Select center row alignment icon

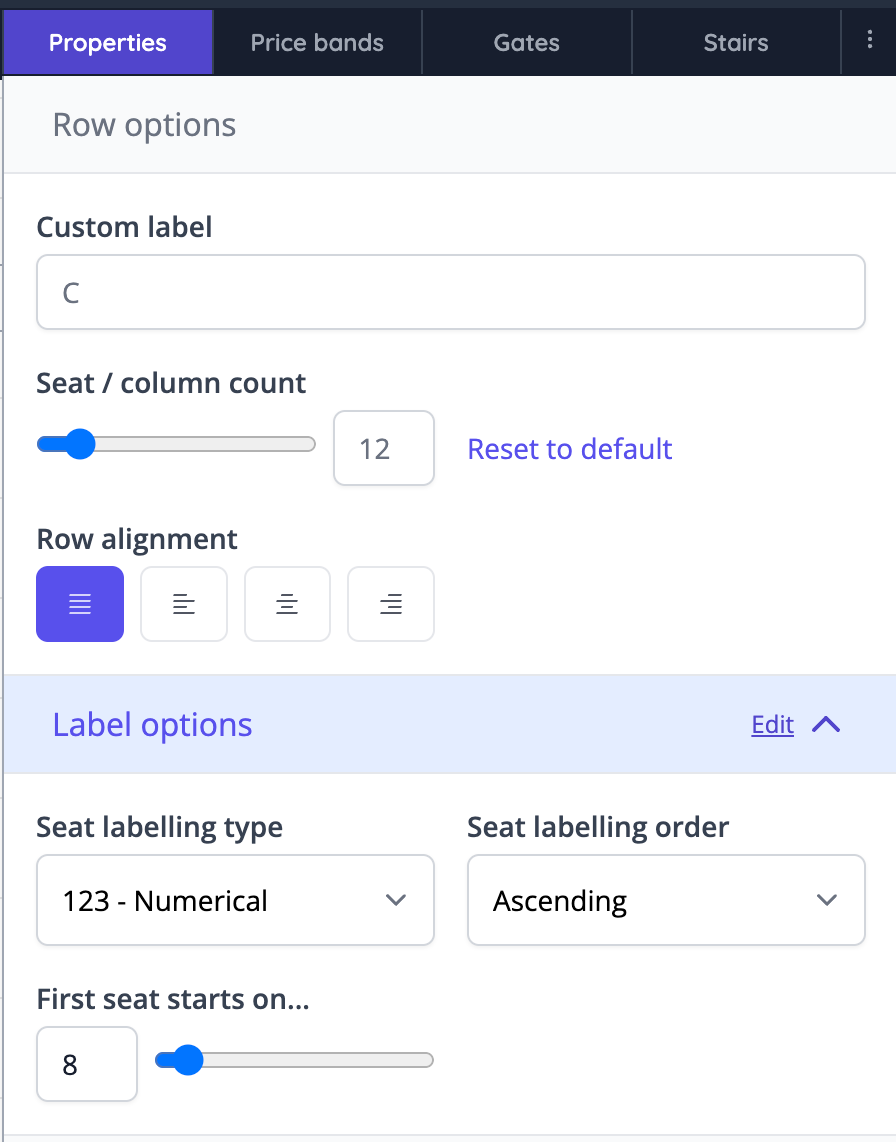(287, 604)
